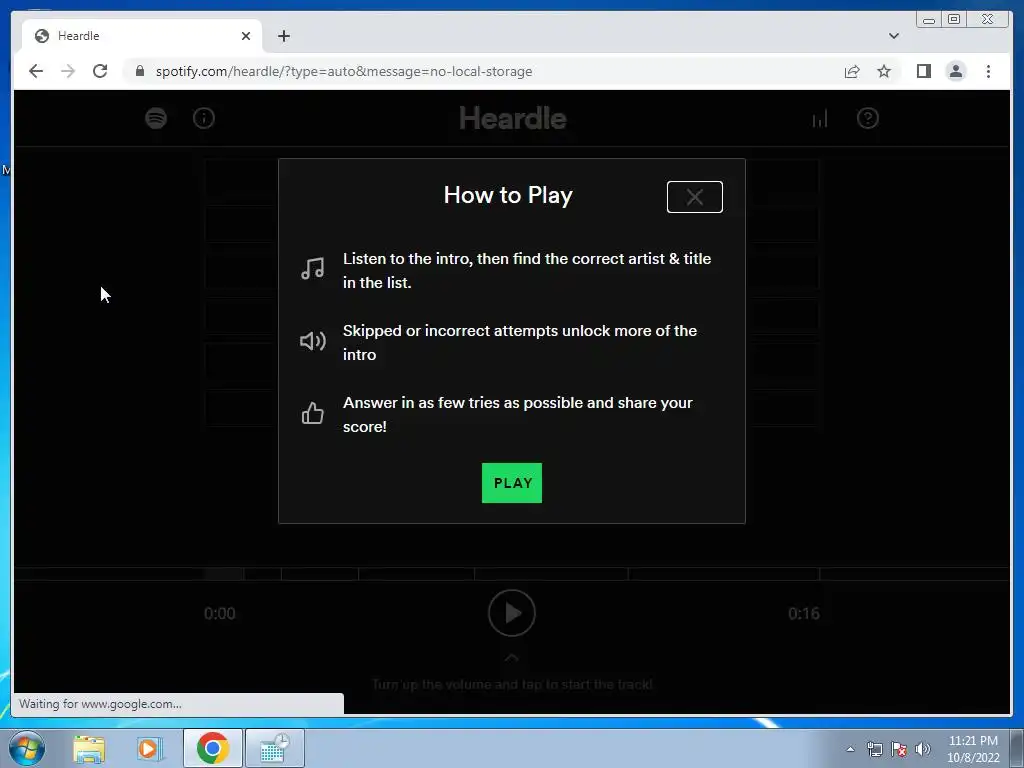Open the taskbar clock 11:21 PM
This screenshot has height=768, width=1024.
pyautogui.click(x=973, y=749)
